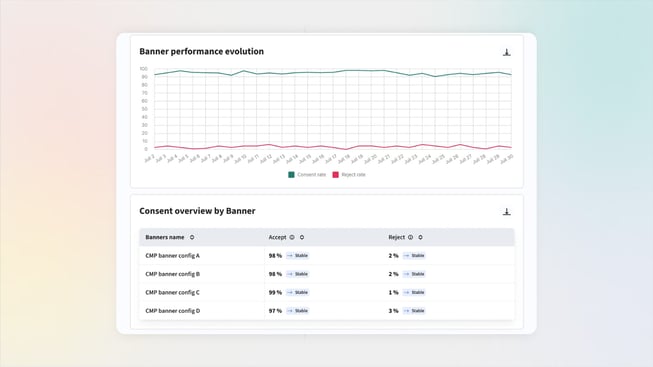Click Stable badge in config C reject cell
Screen dimensions: 653x367
pos(414,292)
